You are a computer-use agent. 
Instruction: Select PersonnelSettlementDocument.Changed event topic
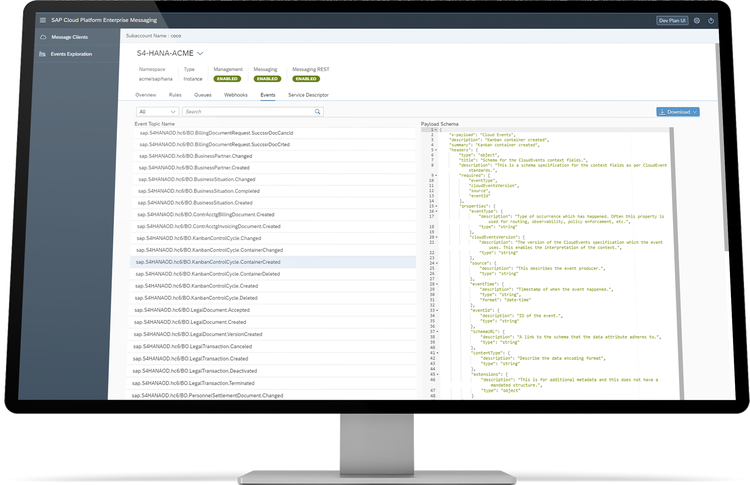point(270,396)
